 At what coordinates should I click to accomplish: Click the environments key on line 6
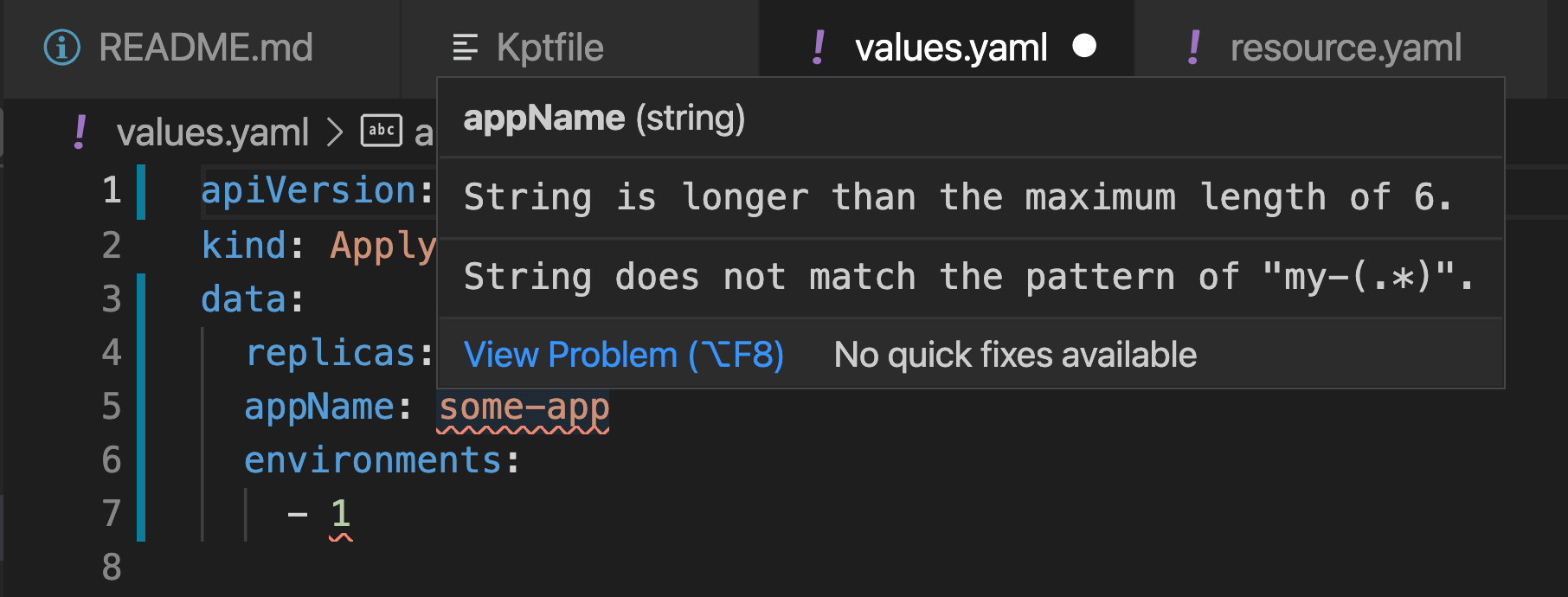373,459
